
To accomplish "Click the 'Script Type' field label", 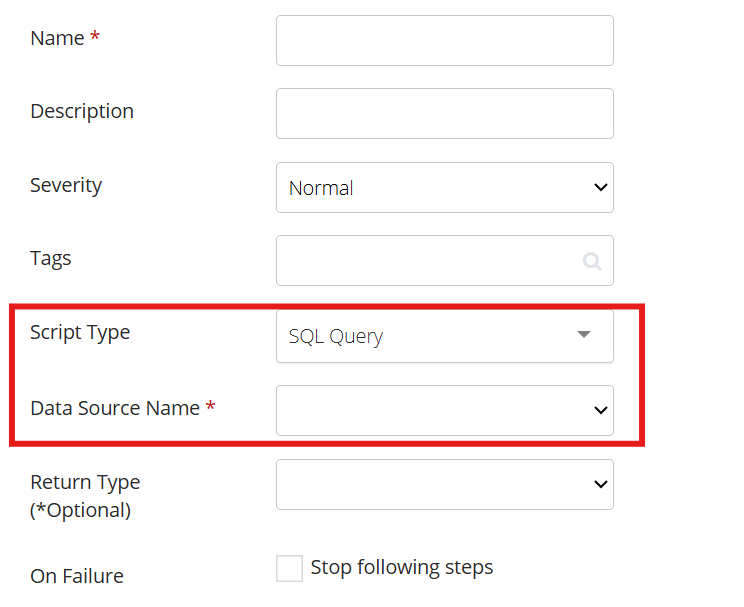I will point(80,333).
